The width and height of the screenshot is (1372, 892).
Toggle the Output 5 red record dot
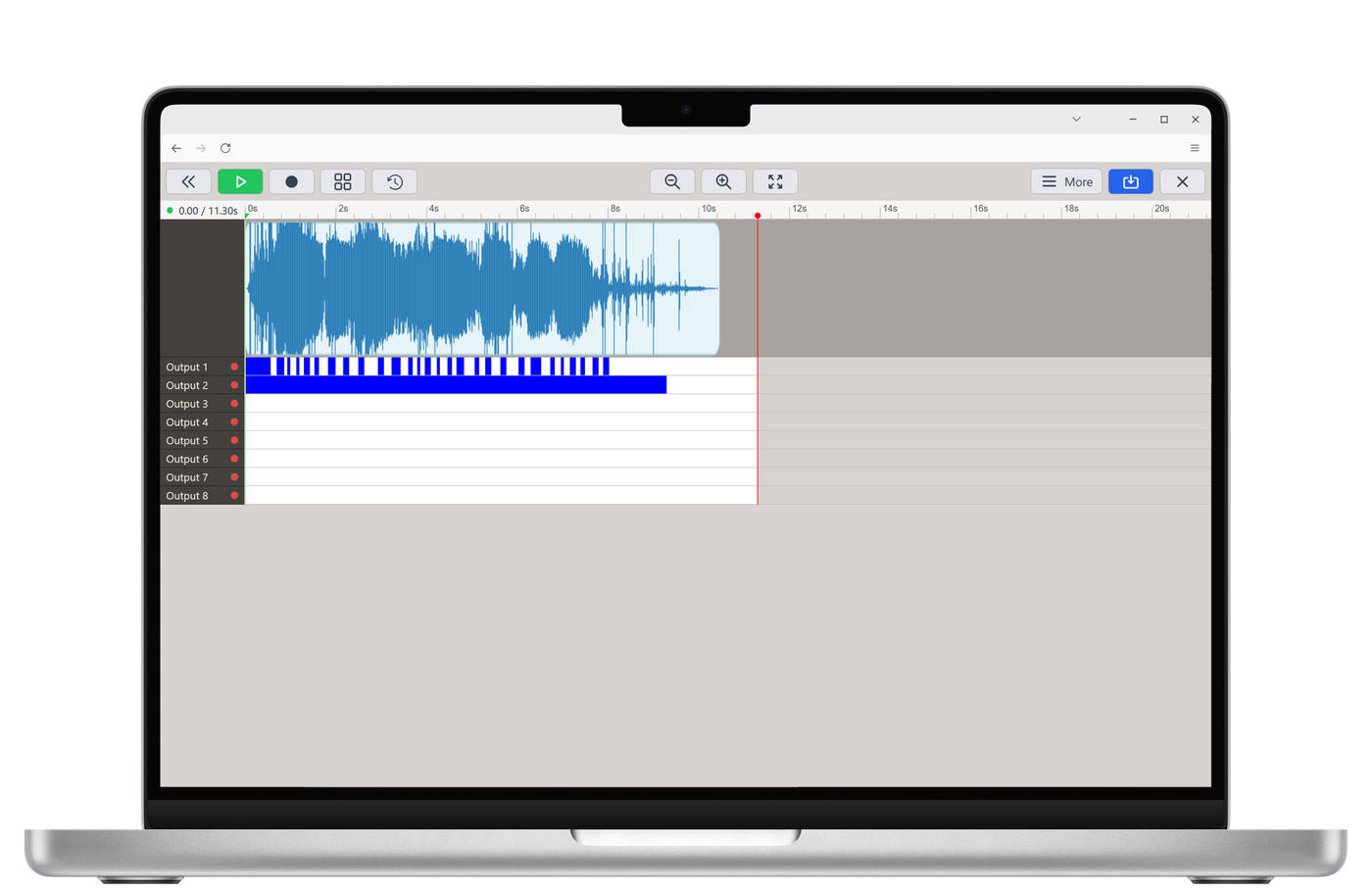(234, 440)
